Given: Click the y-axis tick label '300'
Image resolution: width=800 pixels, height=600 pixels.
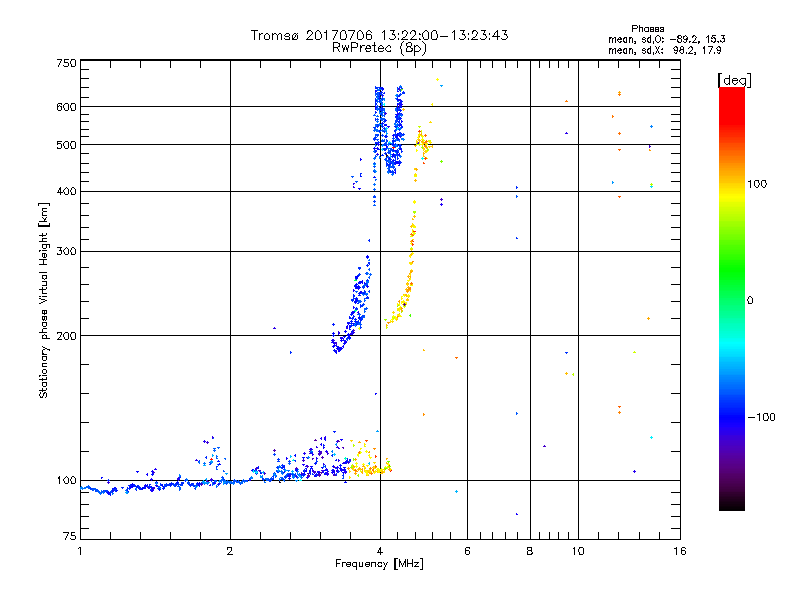Looking at the screenshot, I should [x=66, y=252].
